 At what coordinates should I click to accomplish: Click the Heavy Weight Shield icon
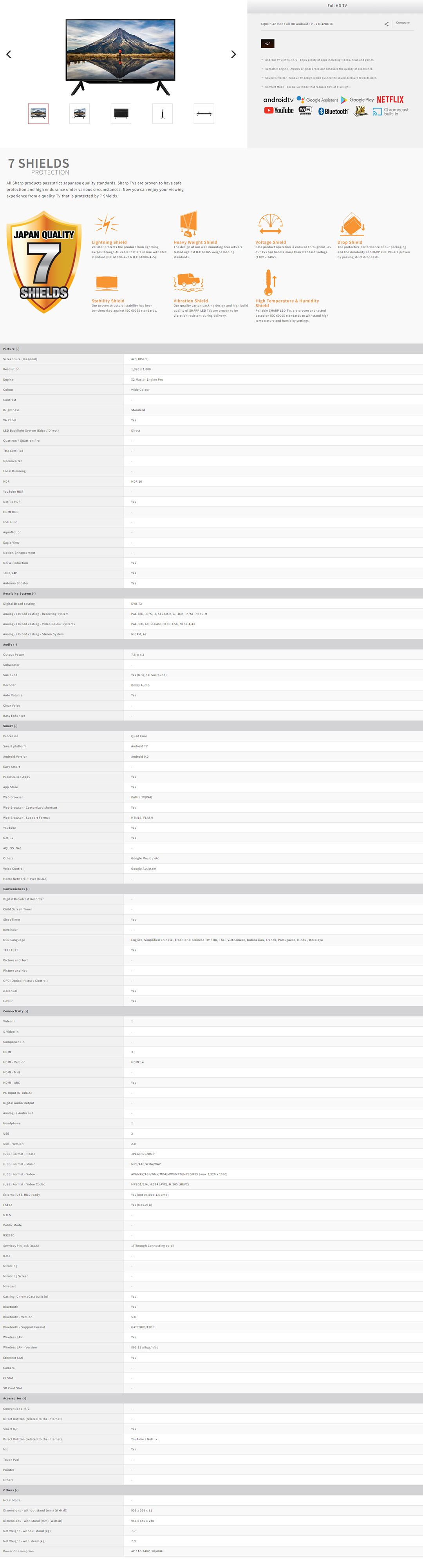[x=188, y=223]
